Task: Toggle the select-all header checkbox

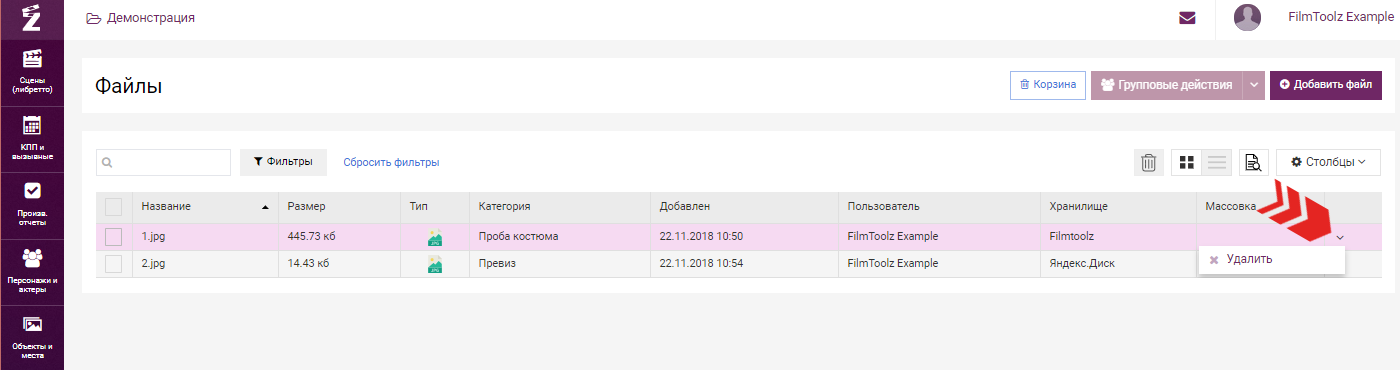Action: coord(113,207)
